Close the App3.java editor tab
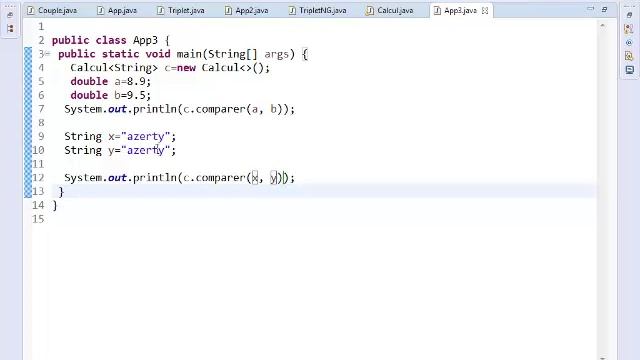640x360 pixels. [485, 11]
